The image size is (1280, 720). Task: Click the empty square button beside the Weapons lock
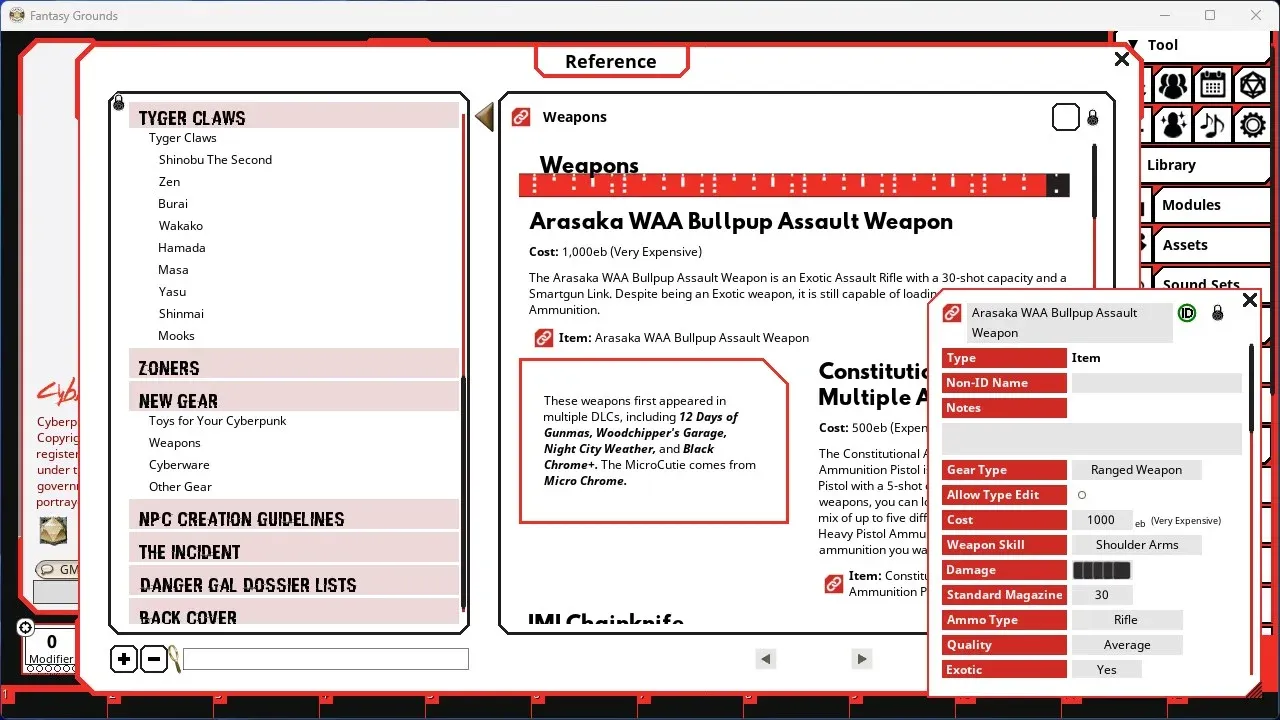pos(1066,117)
